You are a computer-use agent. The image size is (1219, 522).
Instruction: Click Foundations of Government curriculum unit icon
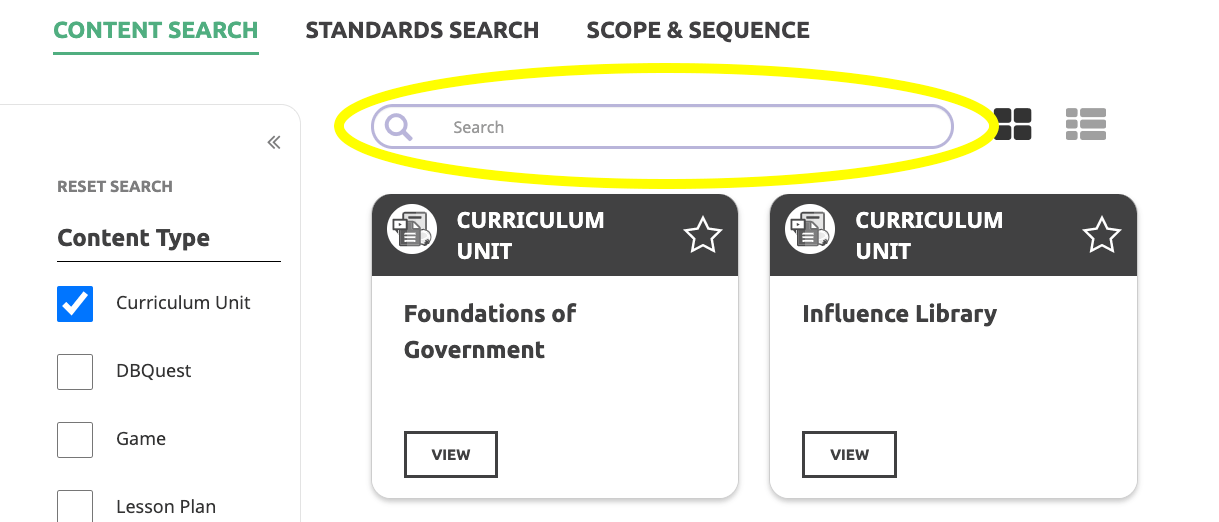[412, 228]
